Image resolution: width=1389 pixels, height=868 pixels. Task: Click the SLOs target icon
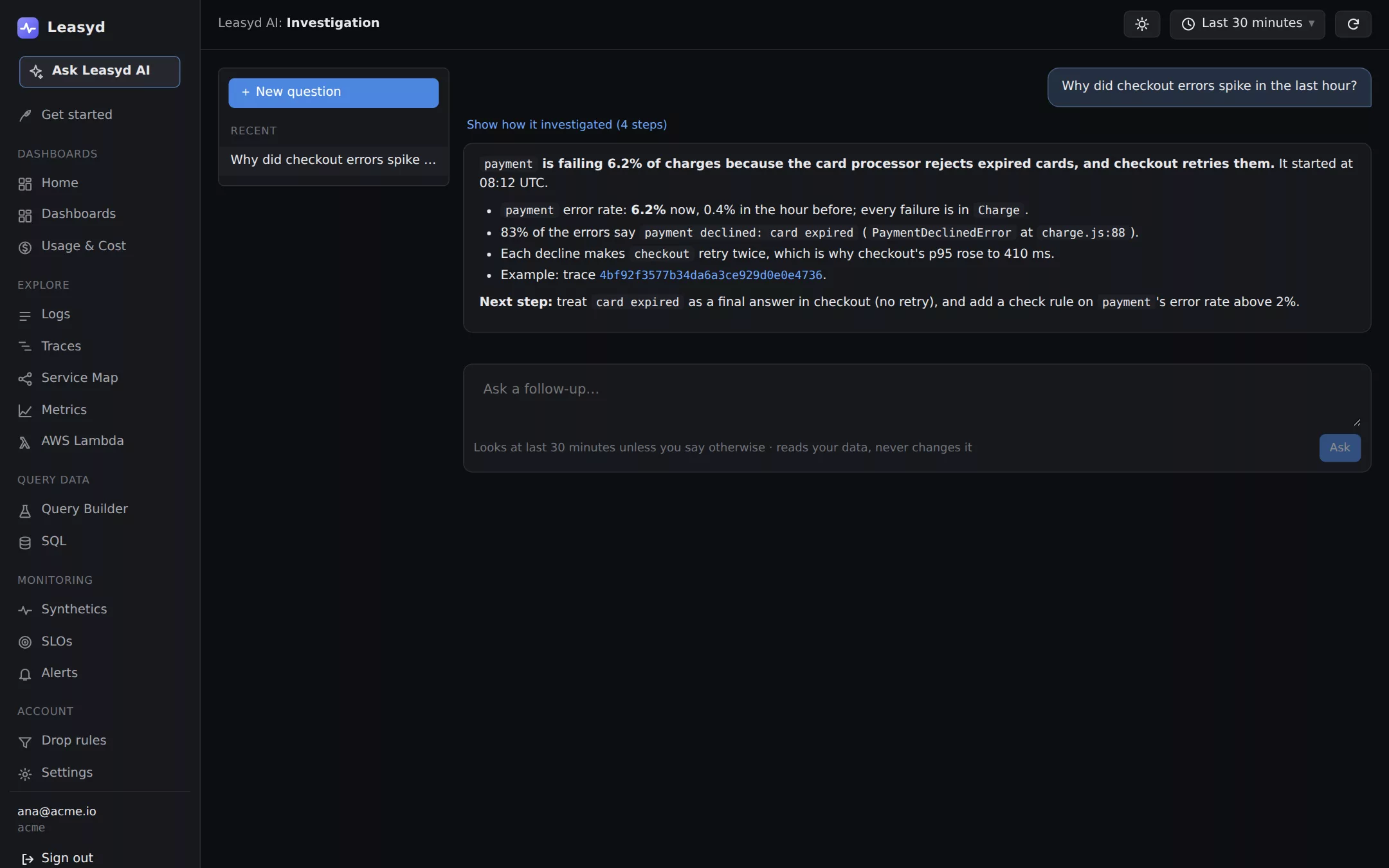pyautogui.click(x=25, y=642)
